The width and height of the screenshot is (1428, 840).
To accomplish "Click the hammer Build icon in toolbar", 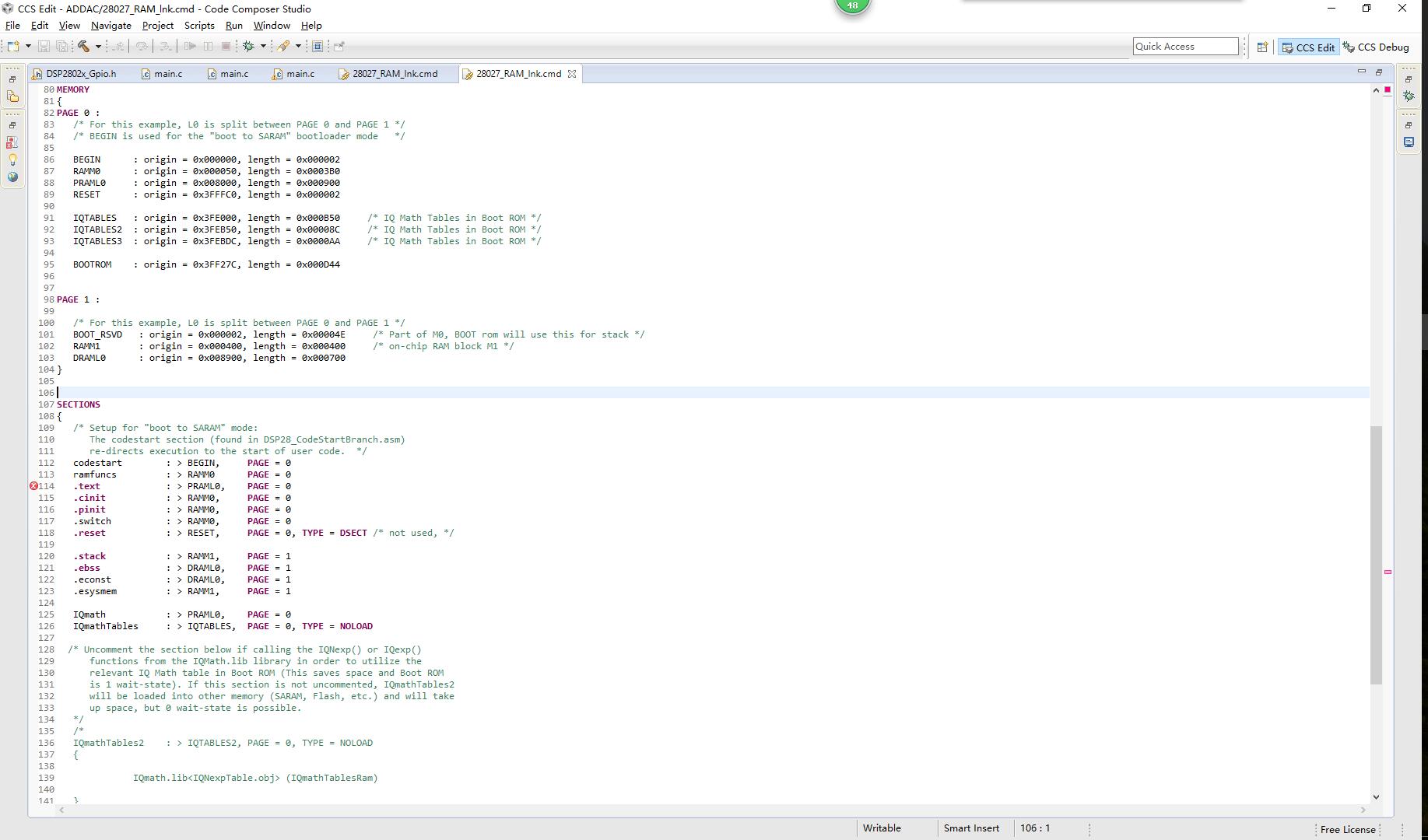I will tap(83, 47).
